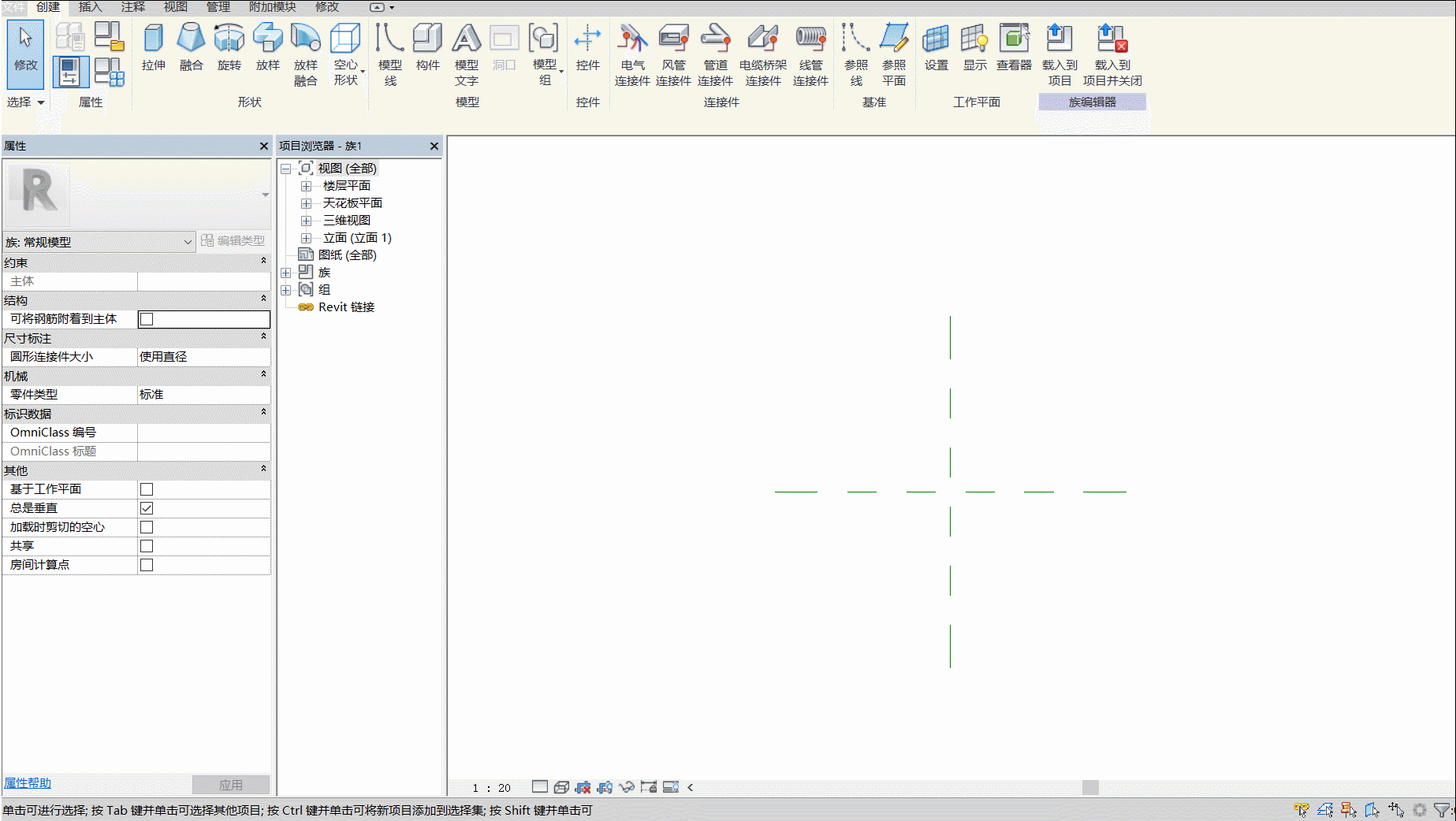
Task: Select the 放样 sweep tool
Action: (268, 47)
